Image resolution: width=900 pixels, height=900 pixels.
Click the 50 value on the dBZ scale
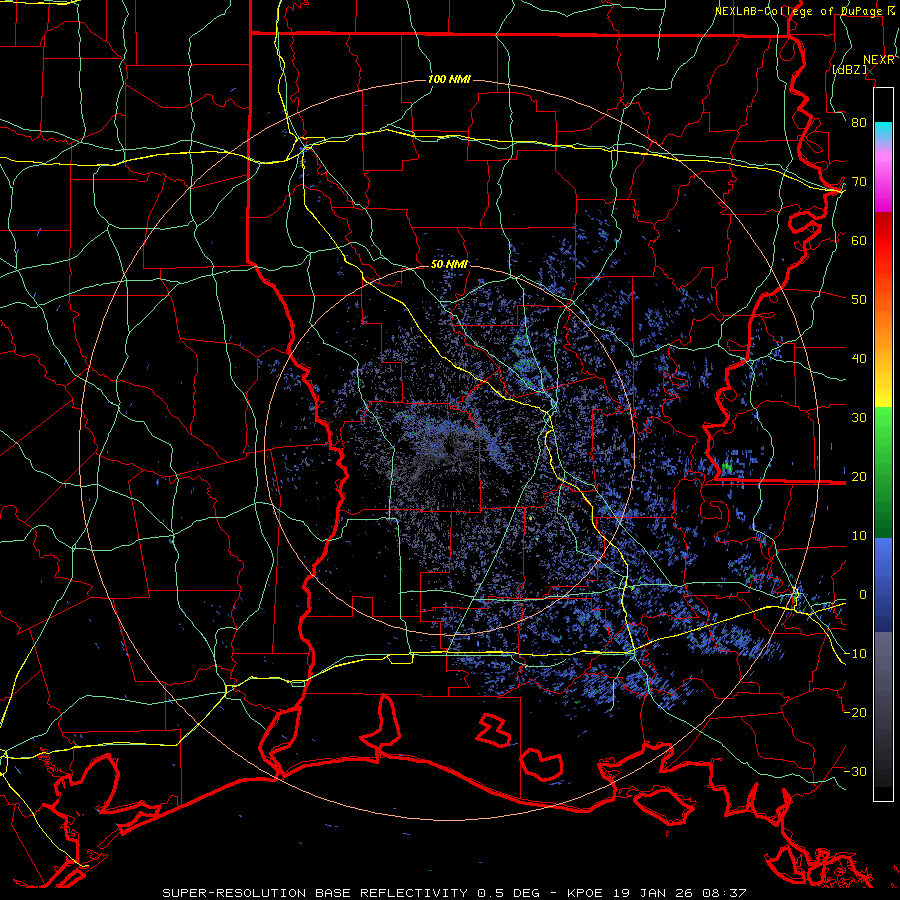(x=859, y=300)
